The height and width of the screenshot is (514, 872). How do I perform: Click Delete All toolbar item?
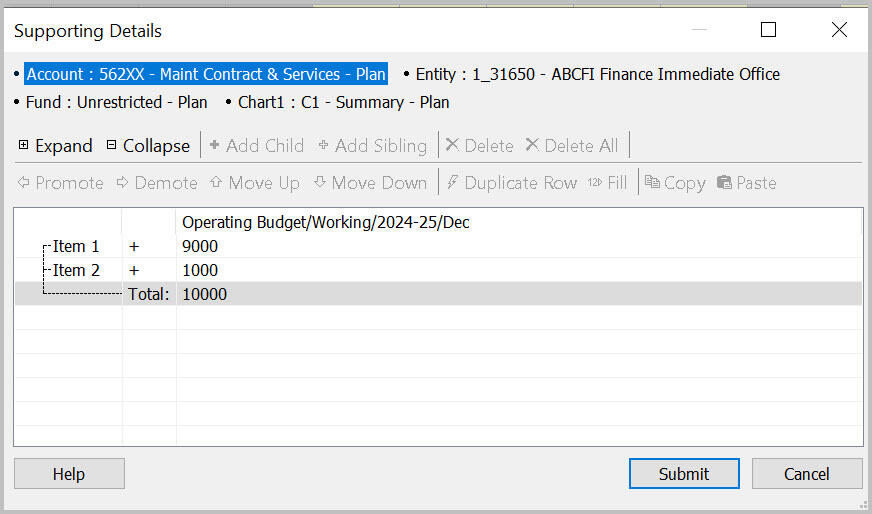click(572, 146)
